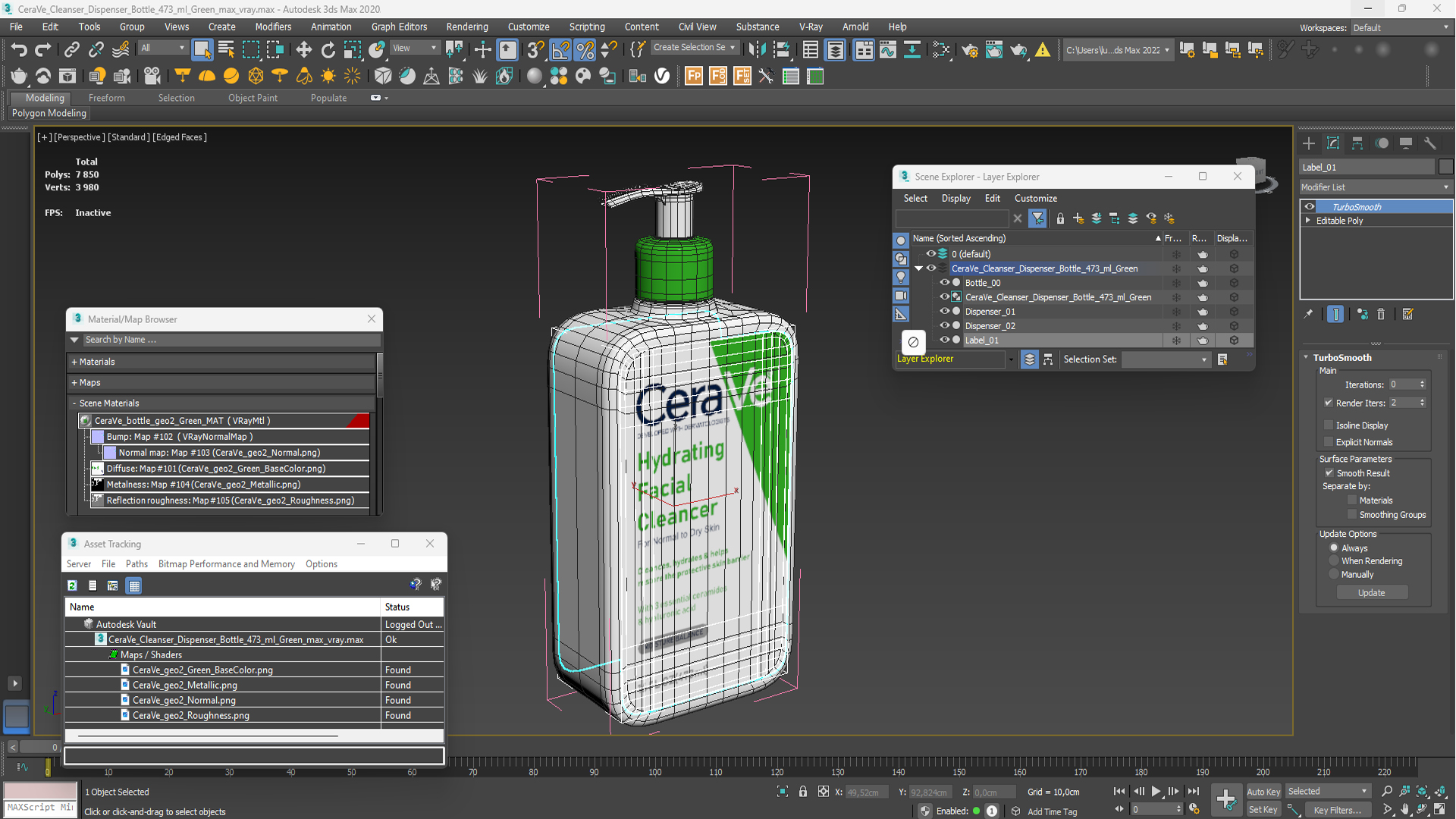Click the yellow warning triangle icon
The width and height of the screenshot is (1456, 819).
pos(1043,50)
